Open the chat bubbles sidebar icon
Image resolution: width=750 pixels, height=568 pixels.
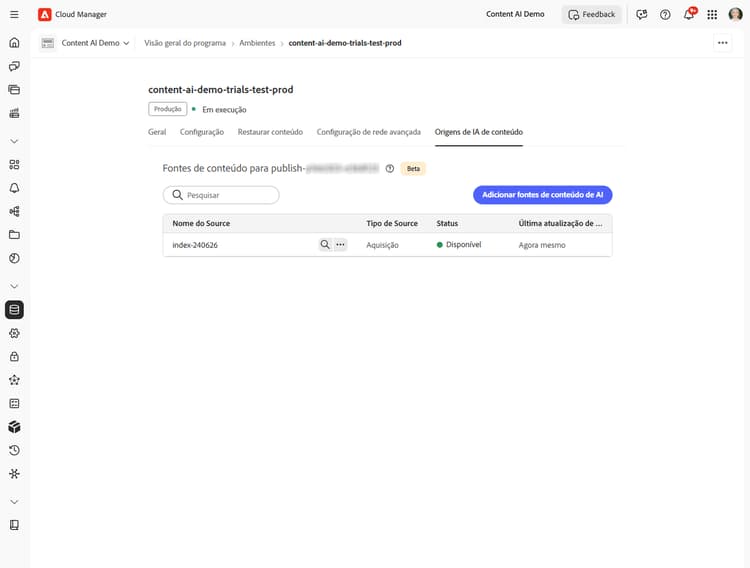(x=14, y=66)
